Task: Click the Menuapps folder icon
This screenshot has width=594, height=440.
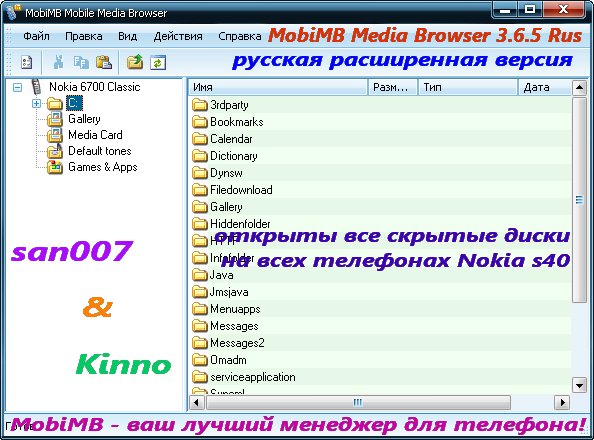Action: pyautogui.click(x=200, y=309)
